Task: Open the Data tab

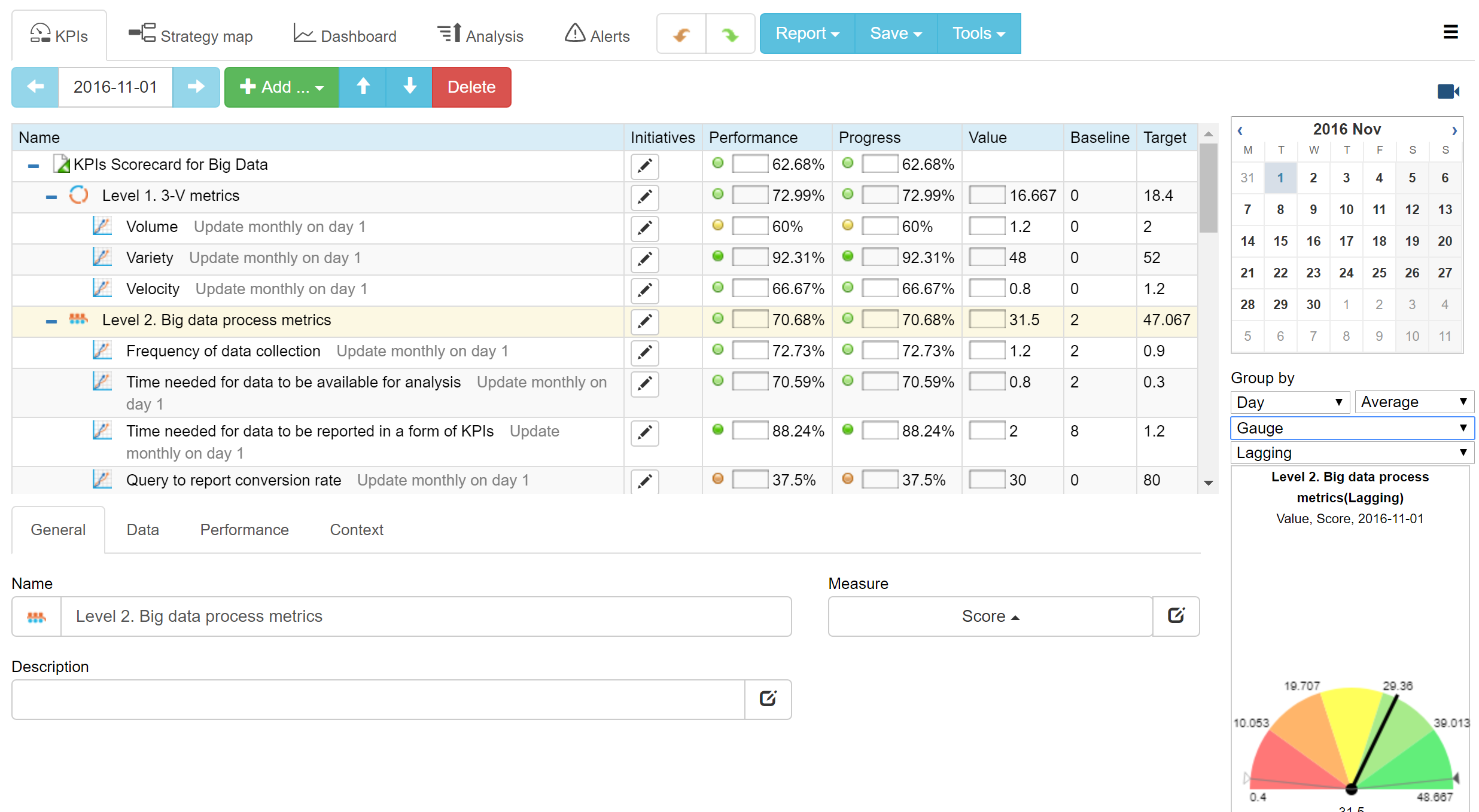Action: 142,530
